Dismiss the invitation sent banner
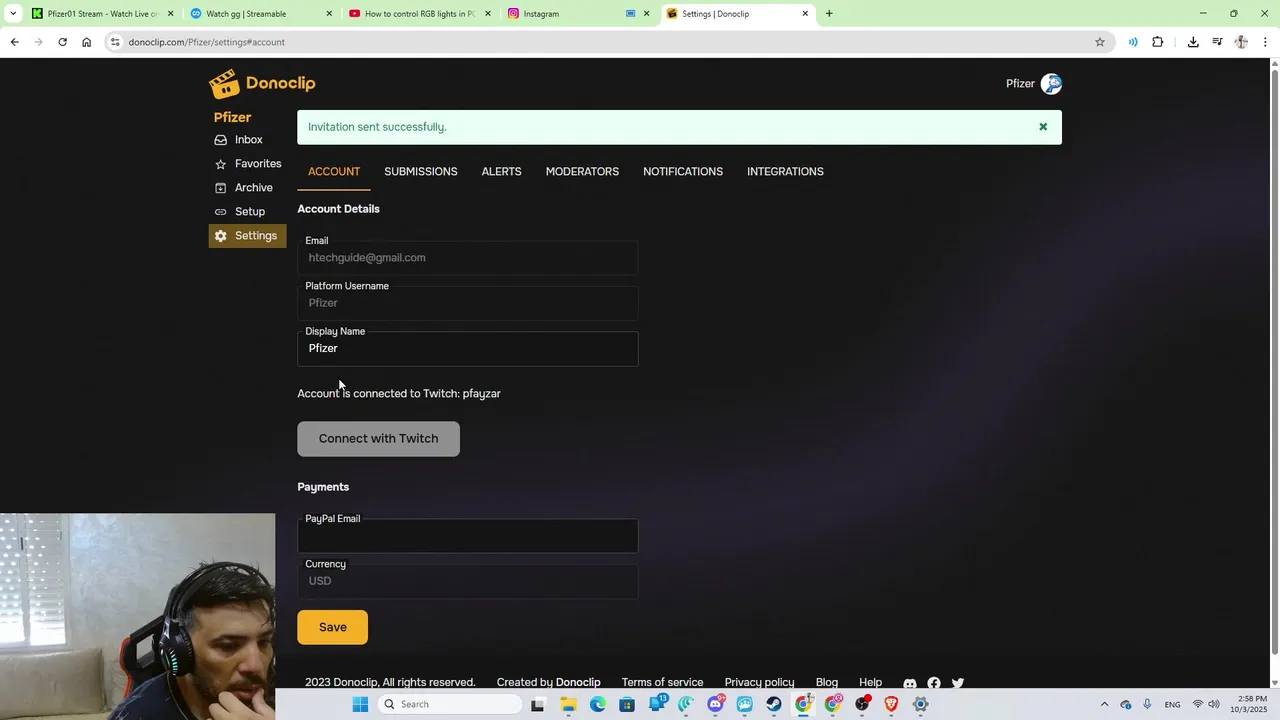Viewport: 1280px width, 720px height. tap(1043, 127)
